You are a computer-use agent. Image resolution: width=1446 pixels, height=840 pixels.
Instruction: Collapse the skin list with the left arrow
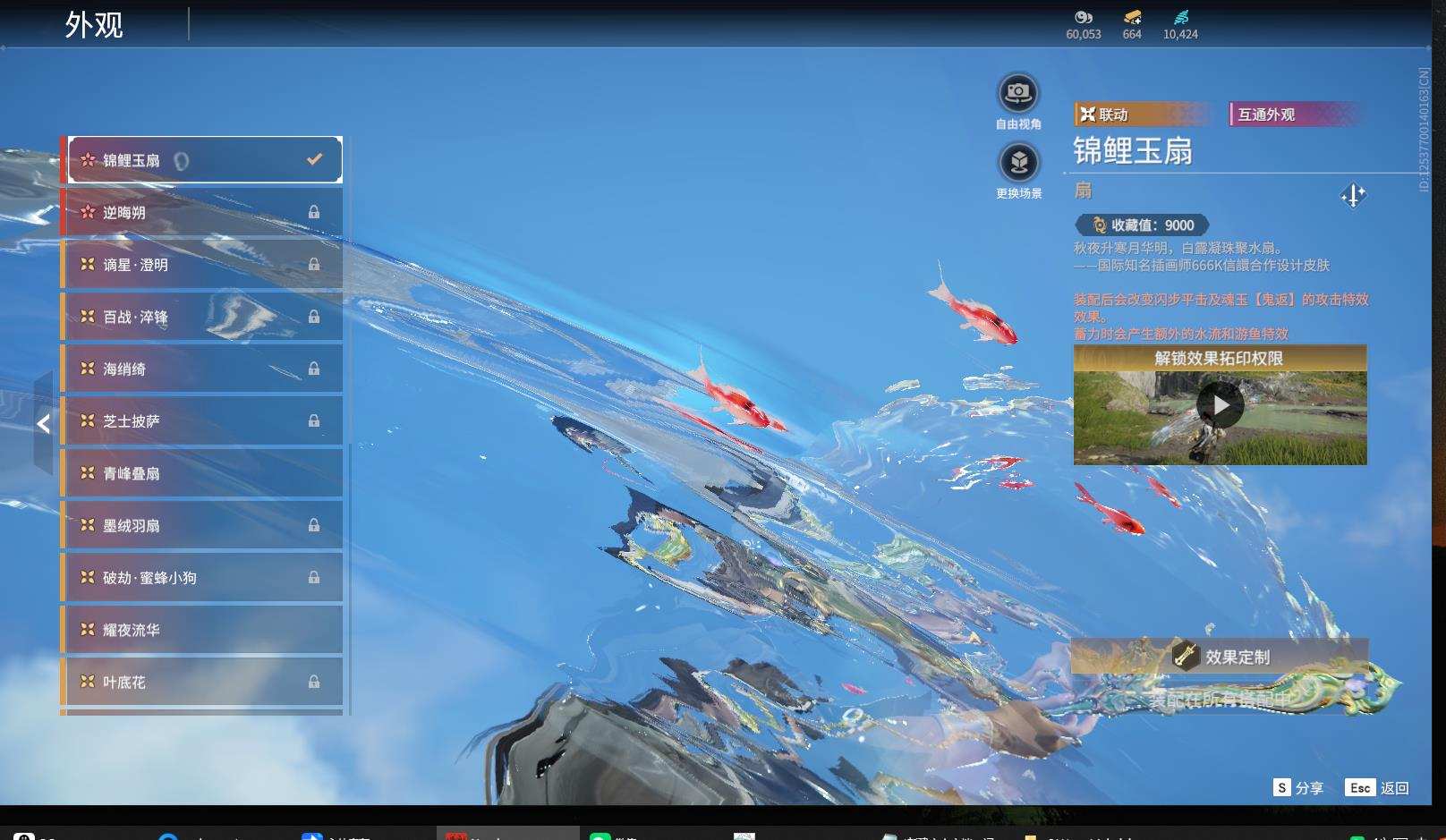click(43, 423)
